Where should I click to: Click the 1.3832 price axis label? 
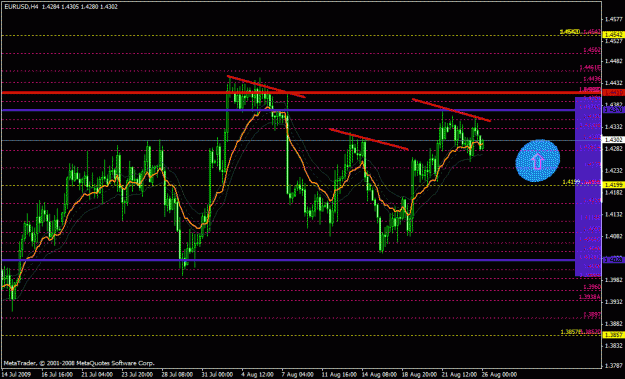coord(613,346)
